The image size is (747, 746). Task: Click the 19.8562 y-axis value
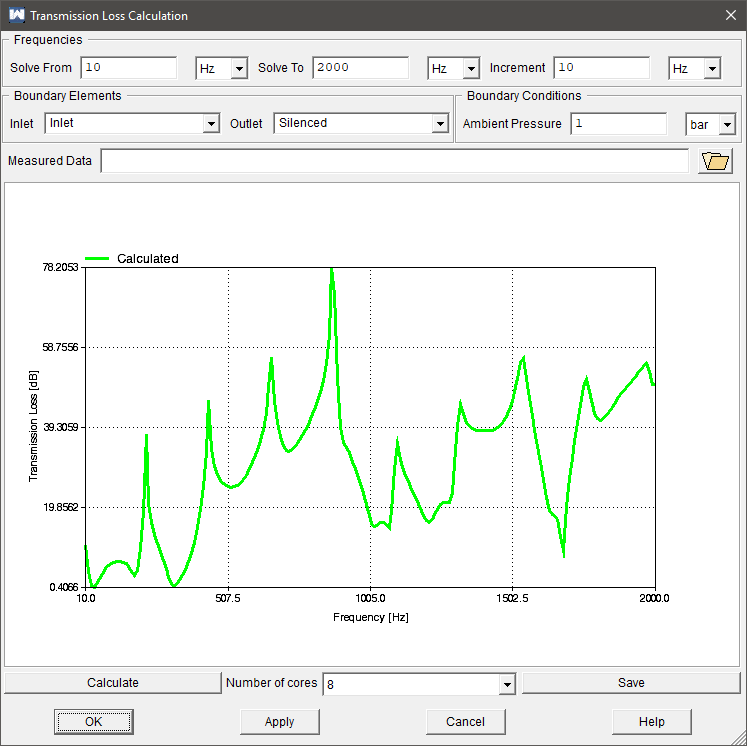pos(61,507)
